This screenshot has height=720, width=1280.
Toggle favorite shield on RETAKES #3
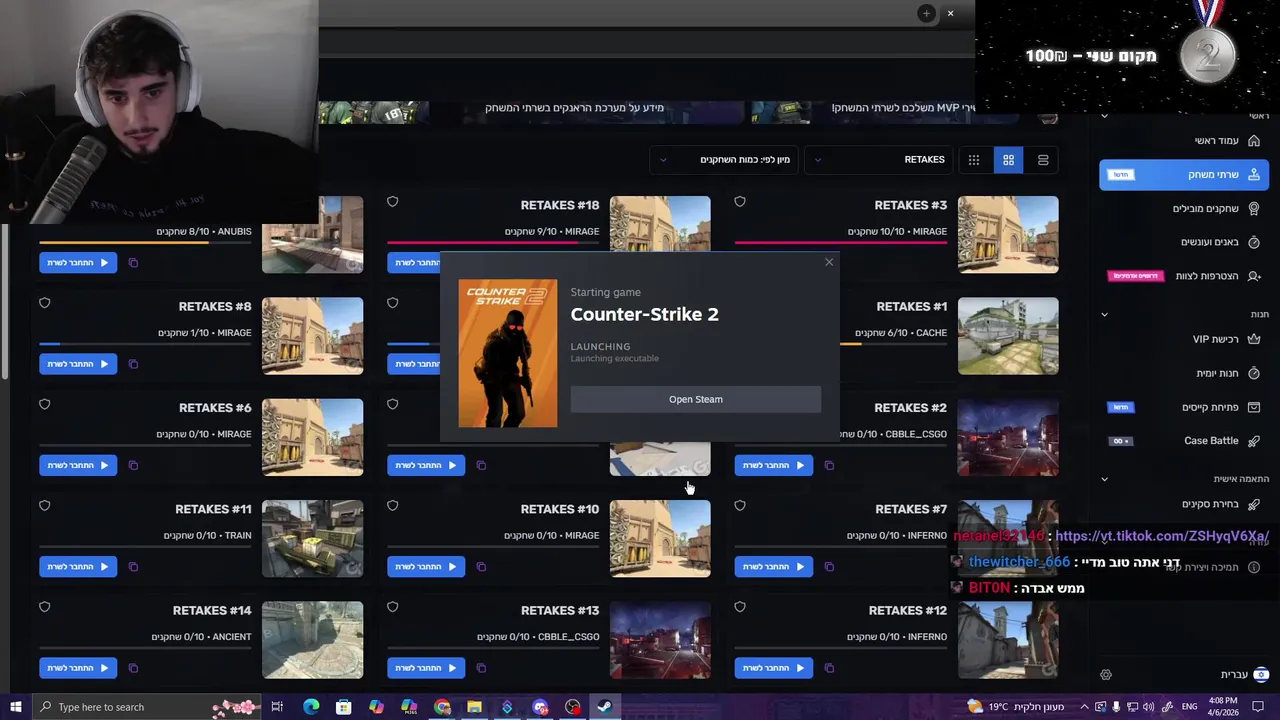740,202
